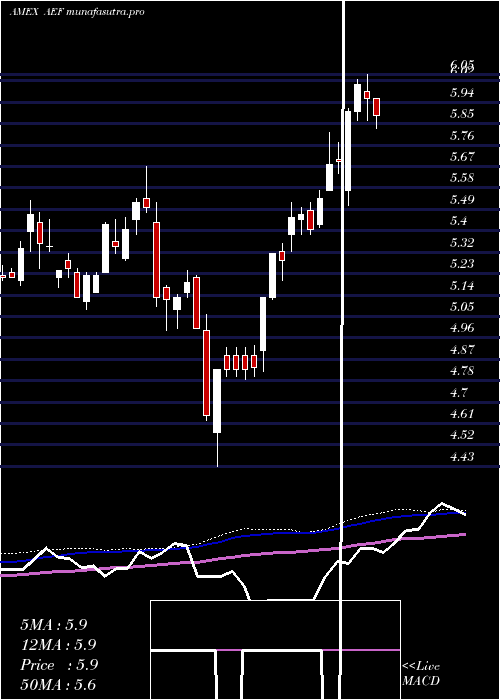Click the 50MA : 5.6 readout
500x700 pixels.
[58, 685]
